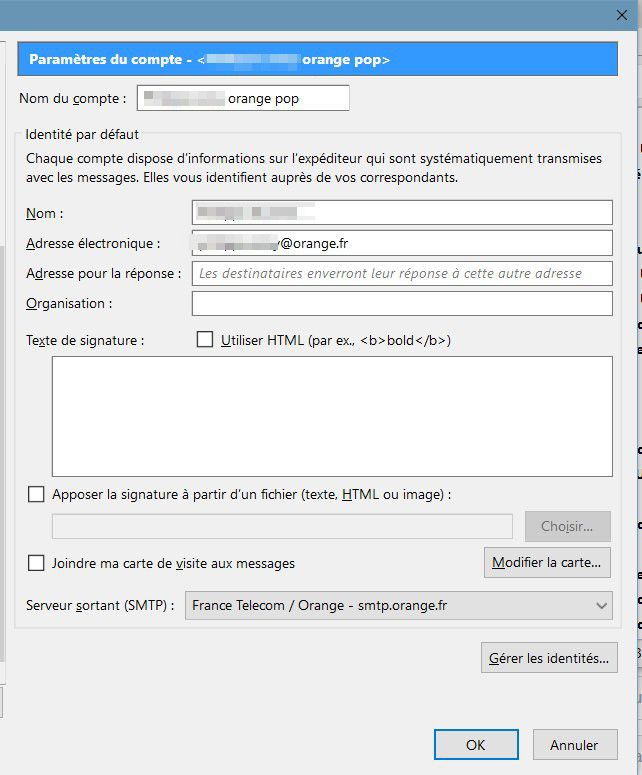Screen dimensions: 642x775
Task: Tick Apposer la signature à partir d'un fichier
Action: click(37, 494)
